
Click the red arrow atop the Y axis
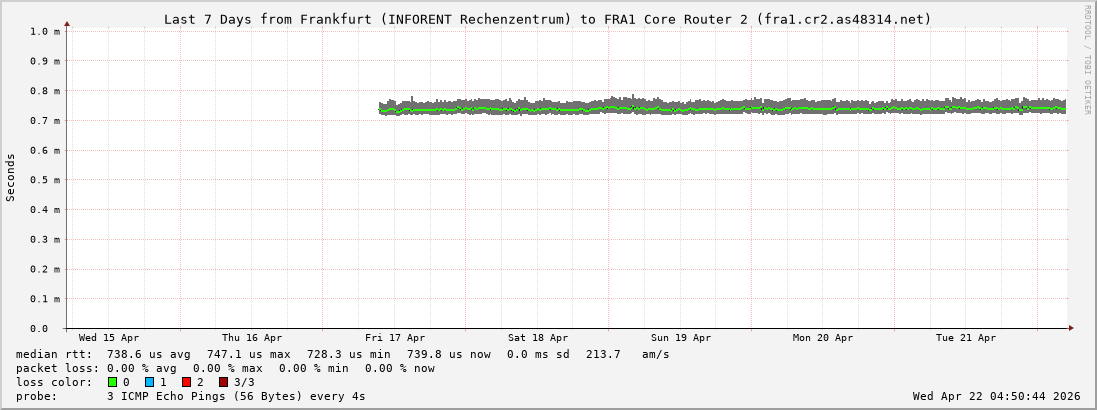[67, 22]
